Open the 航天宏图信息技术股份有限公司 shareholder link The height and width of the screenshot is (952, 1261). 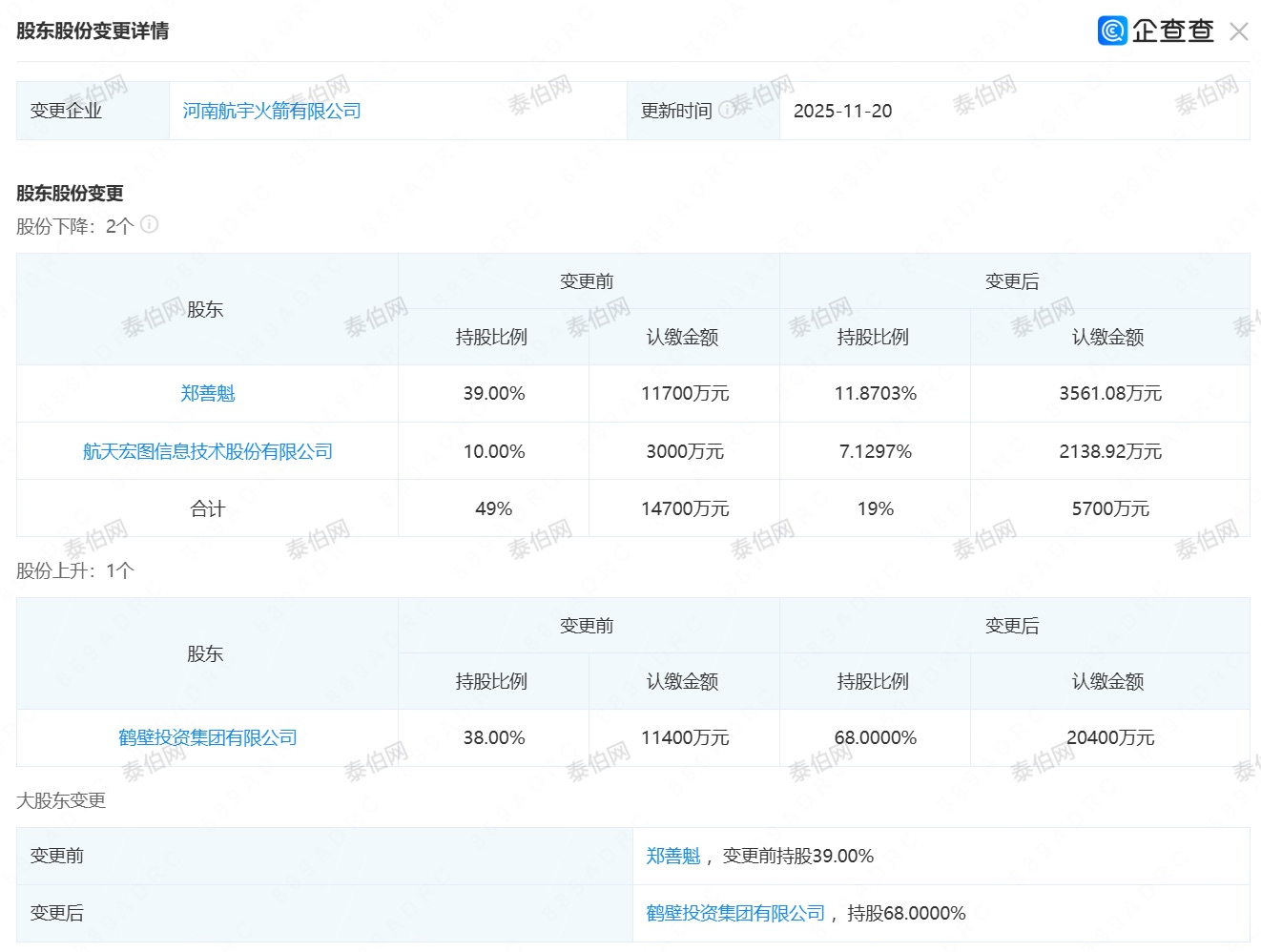[x=207, y=451]
